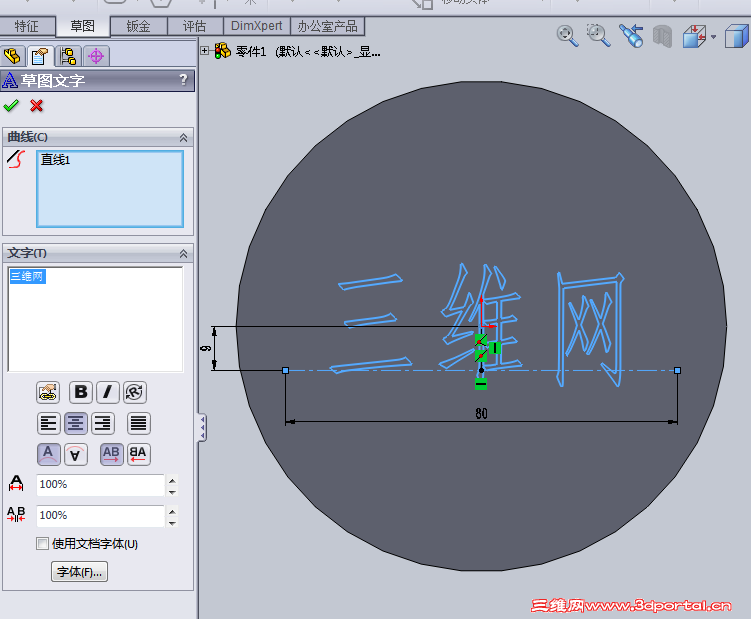Click the Link to Property button
The image size is (751, 619).
[x=48, y=392]
